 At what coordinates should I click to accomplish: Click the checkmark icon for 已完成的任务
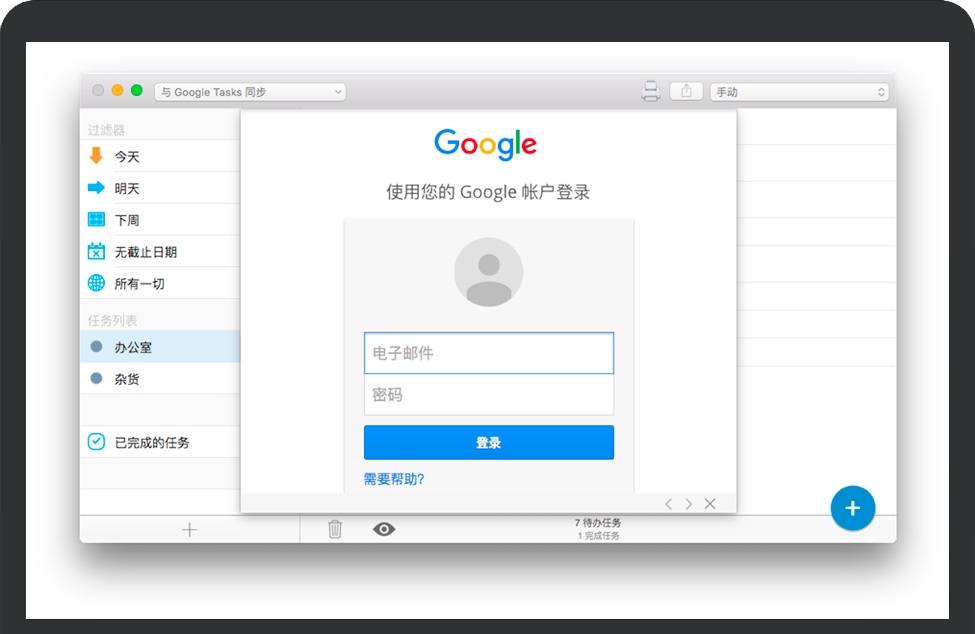(96, 441)
